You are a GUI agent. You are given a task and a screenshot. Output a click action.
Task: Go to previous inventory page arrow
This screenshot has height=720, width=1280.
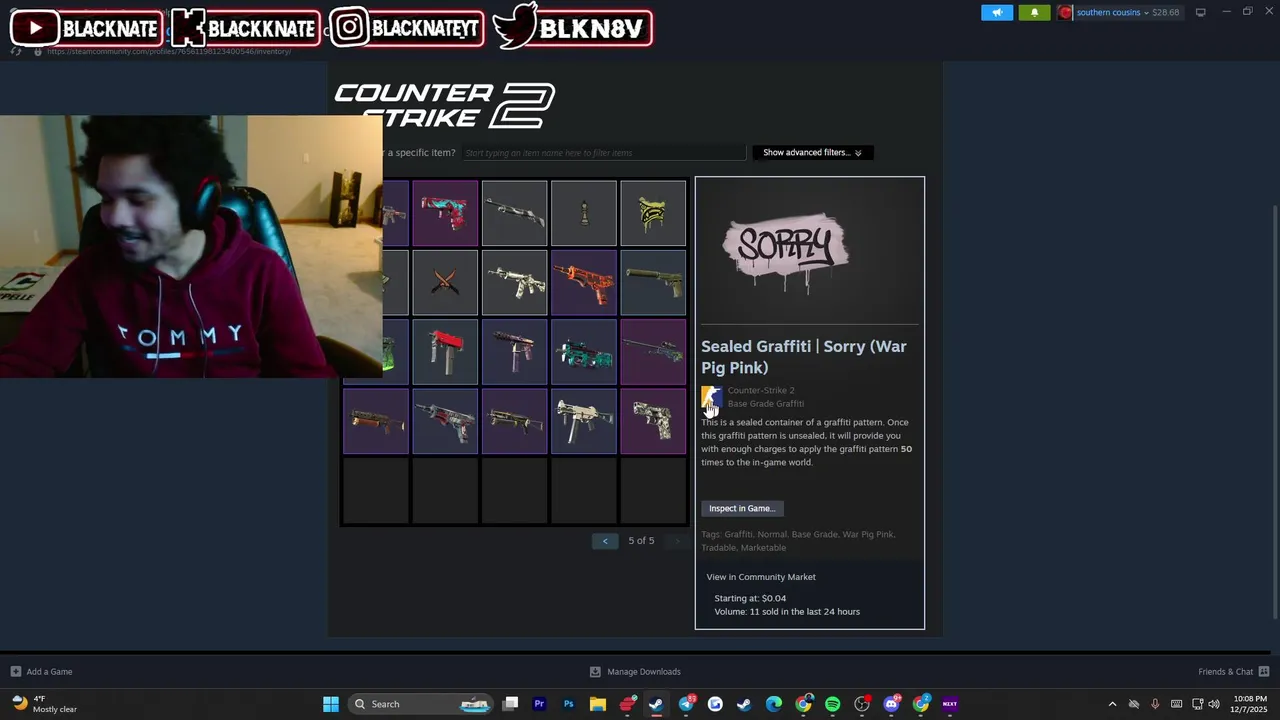pyautogui.click(x=605, y=541)
